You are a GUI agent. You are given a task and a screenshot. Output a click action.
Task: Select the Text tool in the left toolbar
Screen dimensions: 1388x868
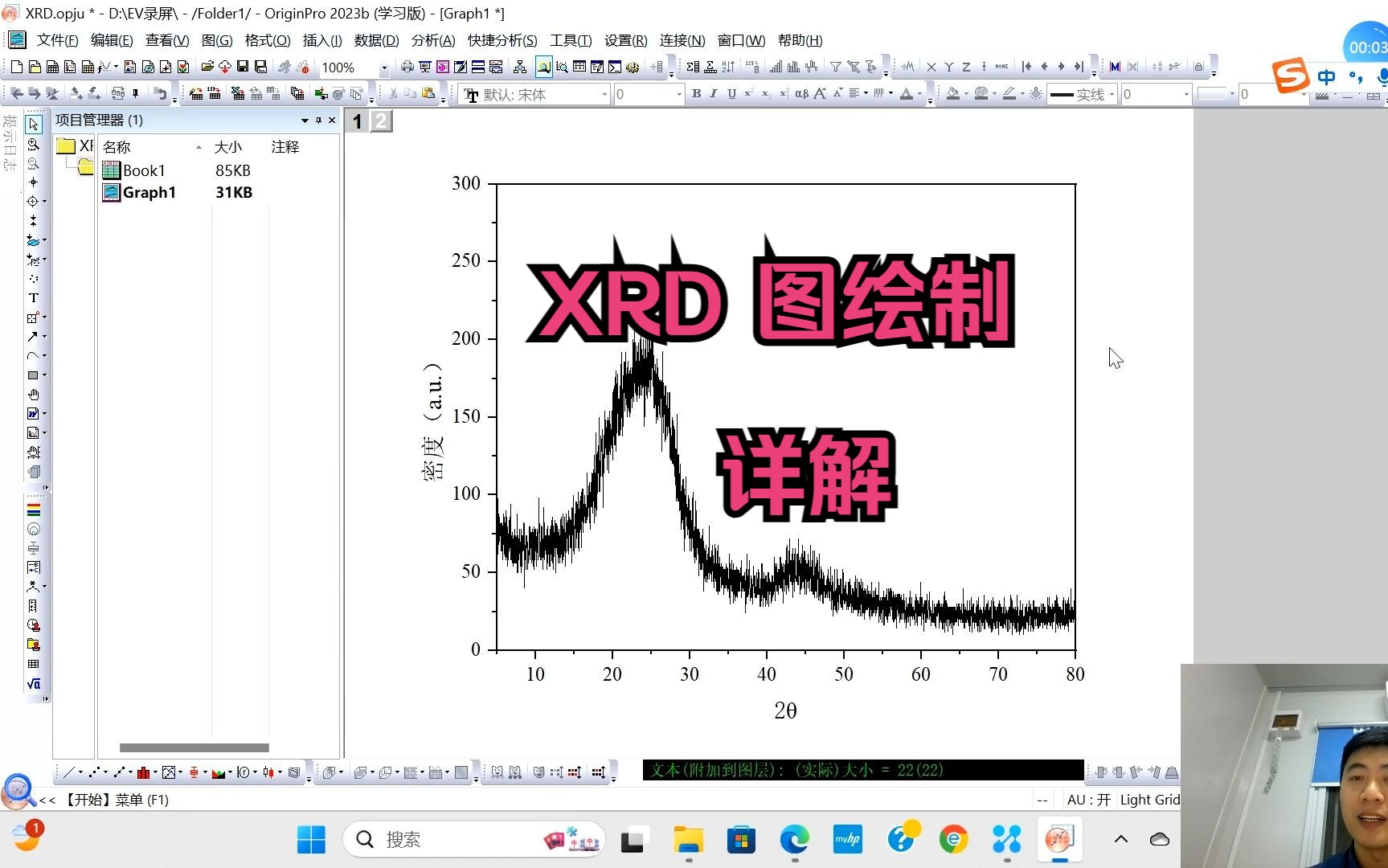coord(33,297)
